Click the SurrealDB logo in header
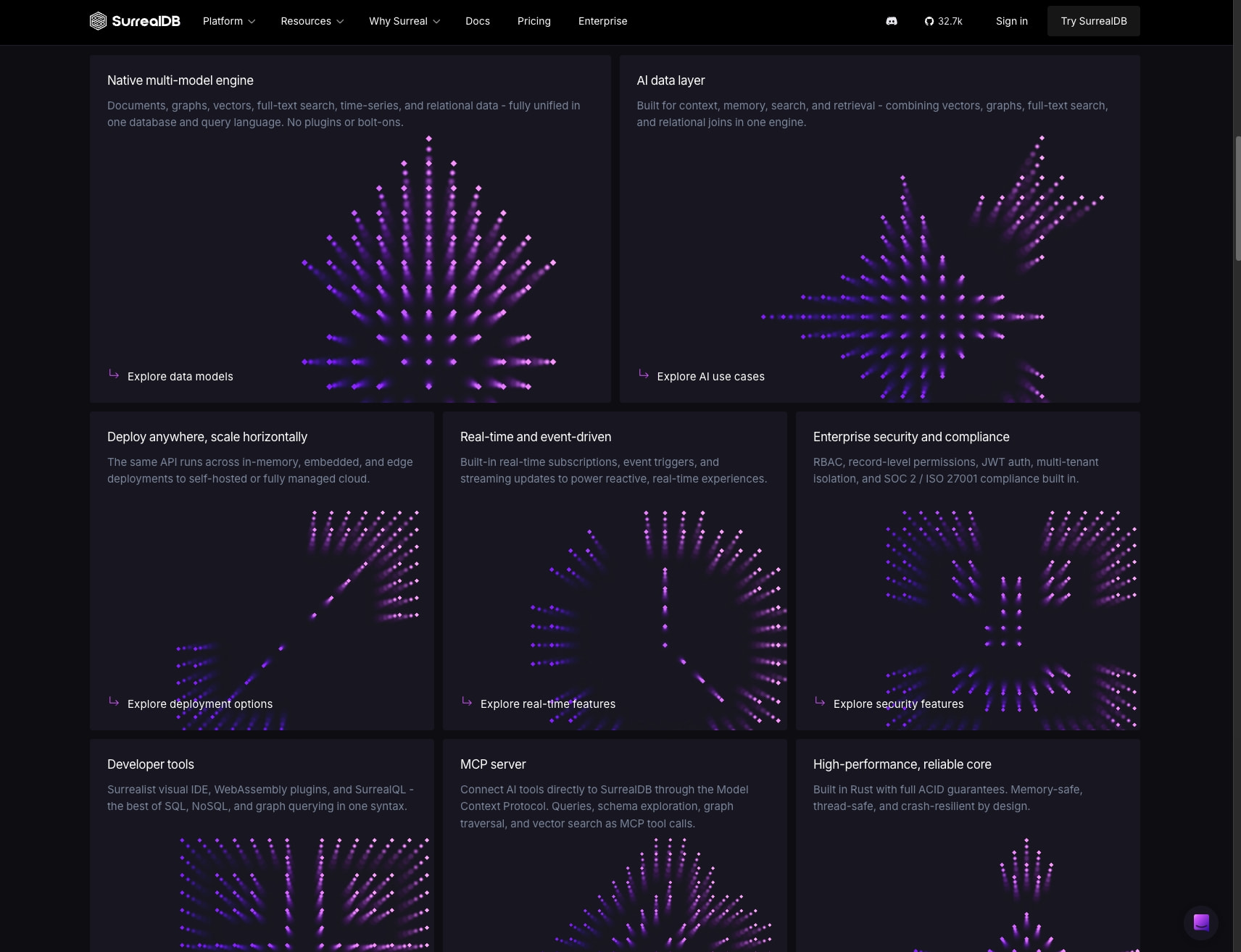Screen dimensions: 1241x952 [x=135, y=21]
